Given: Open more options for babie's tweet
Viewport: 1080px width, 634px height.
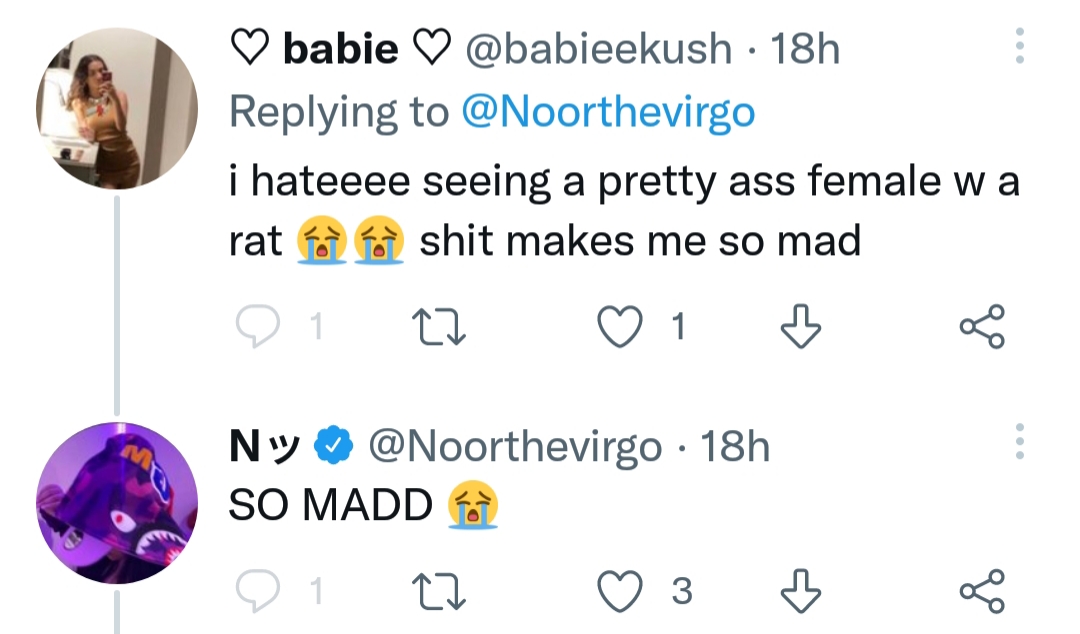Looking at the screenshot, I should [1020, 46].
